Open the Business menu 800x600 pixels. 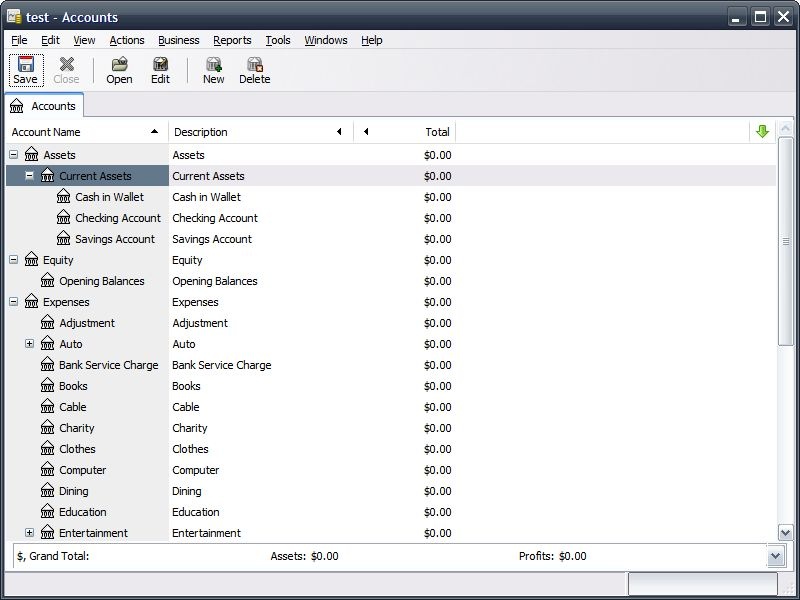178,40
